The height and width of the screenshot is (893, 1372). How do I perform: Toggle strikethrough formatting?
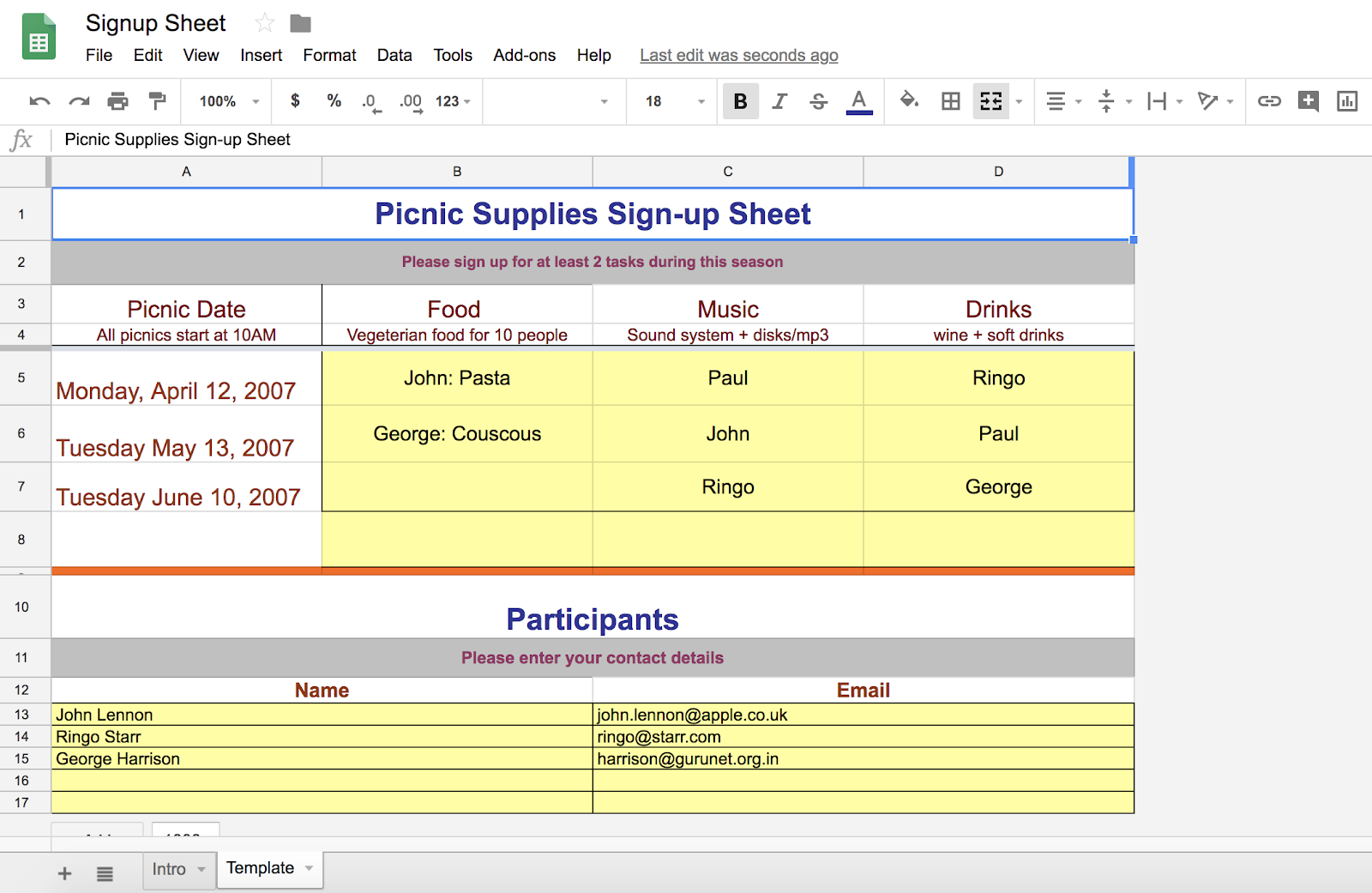[x=818, y=101]
